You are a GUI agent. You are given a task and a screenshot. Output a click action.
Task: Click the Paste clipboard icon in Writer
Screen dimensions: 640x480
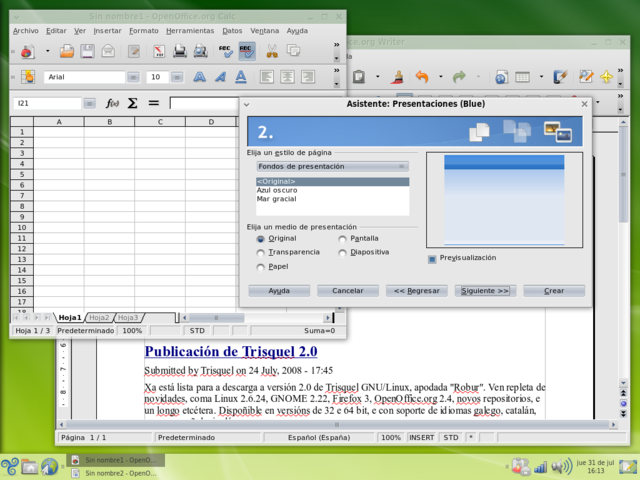tap(359, 77)
